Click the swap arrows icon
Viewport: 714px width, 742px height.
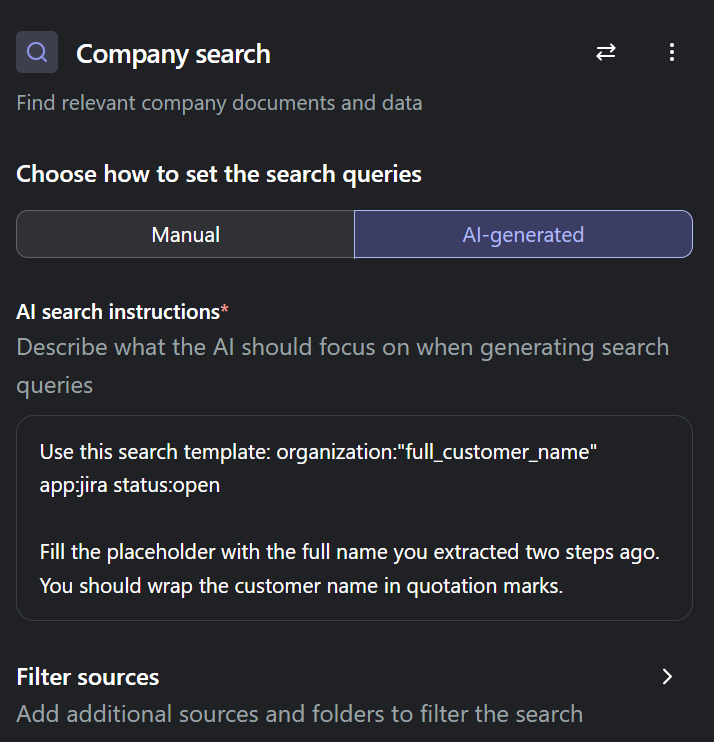point(606,52)
